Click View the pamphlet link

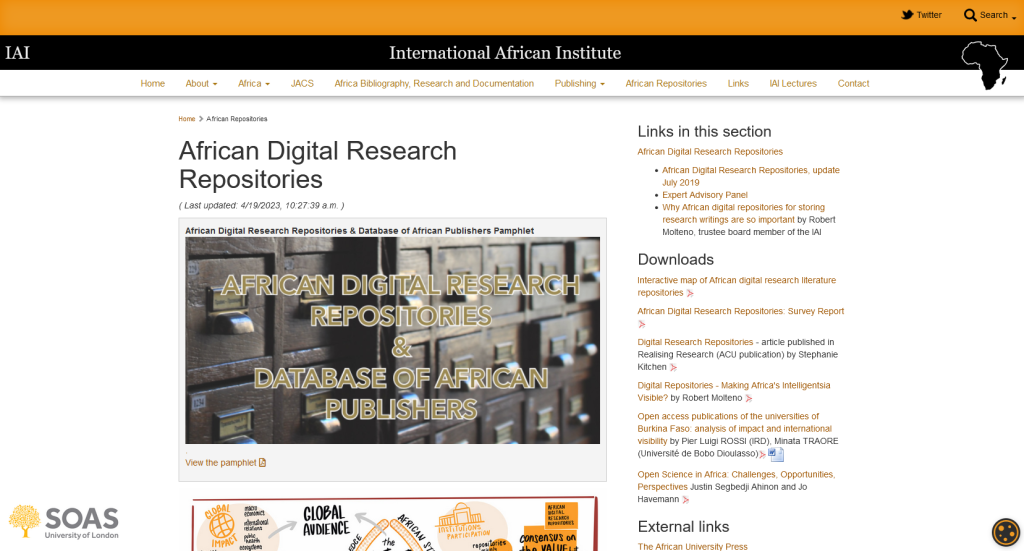221,463
